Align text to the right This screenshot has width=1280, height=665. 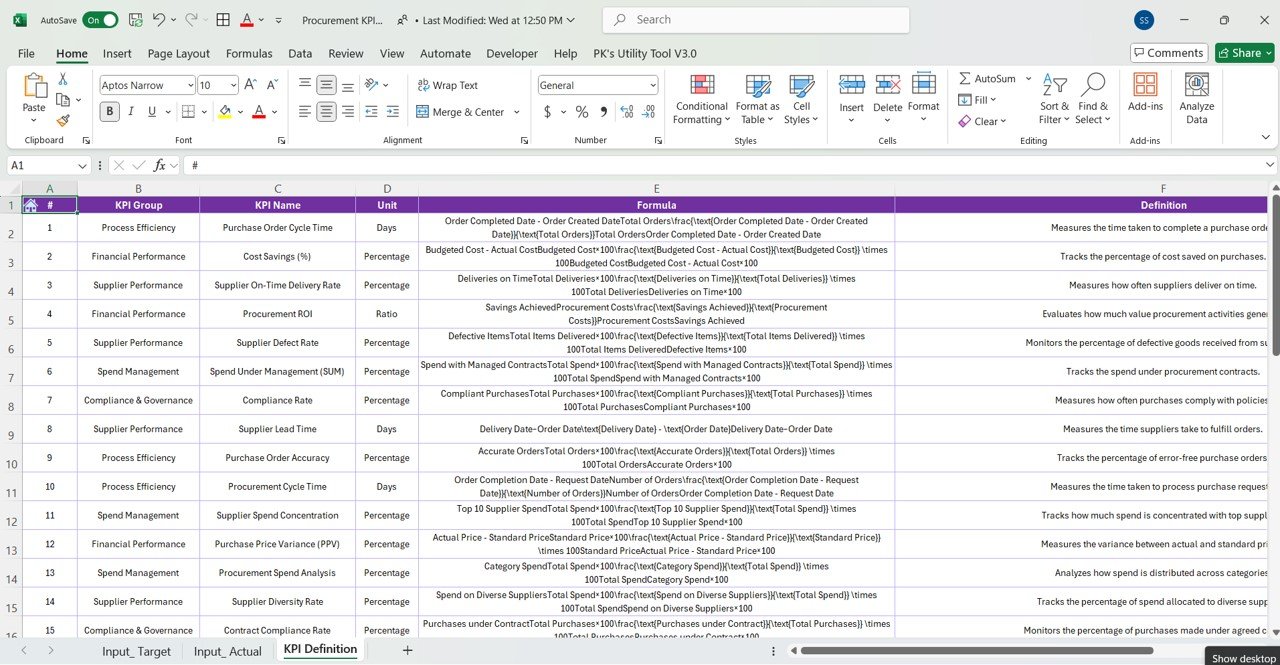[x=347, y=112]
